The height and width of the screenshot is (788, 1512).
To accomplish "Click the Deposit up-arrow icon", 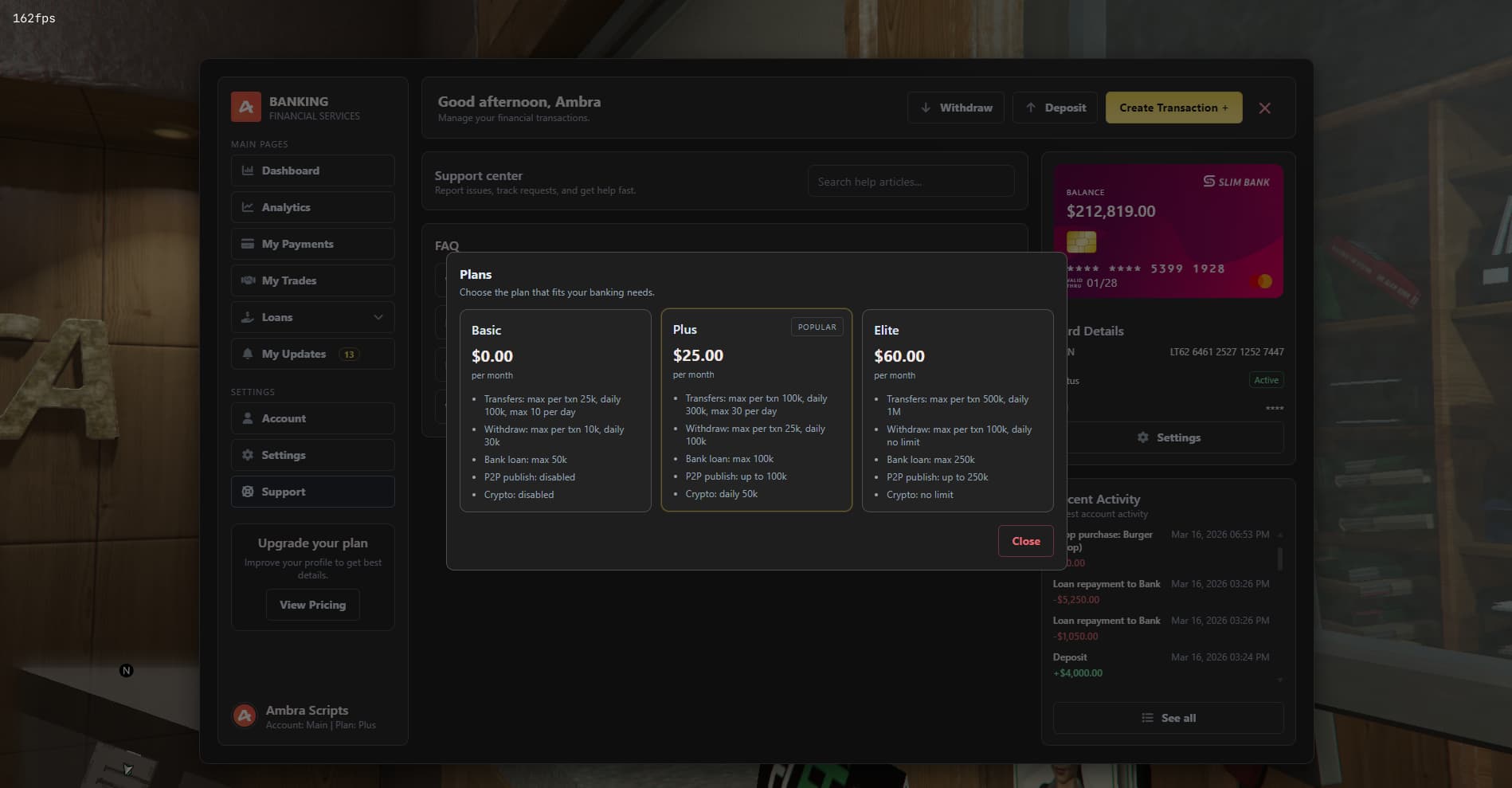I will 1031,108.
